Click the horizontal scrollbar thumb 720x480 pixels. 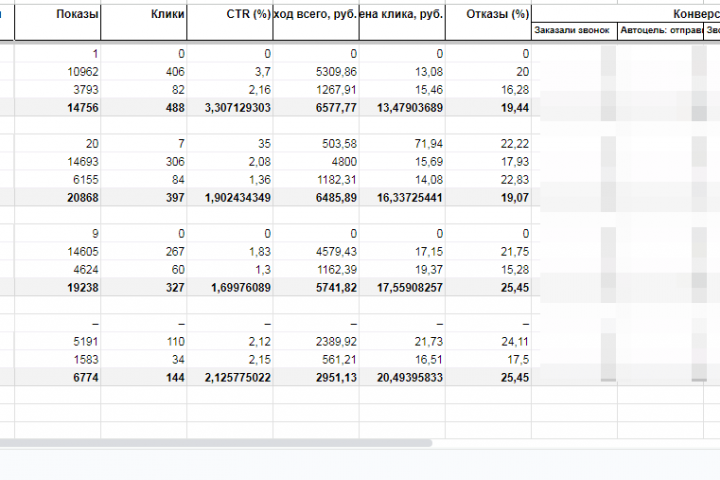tap(216, 443)
